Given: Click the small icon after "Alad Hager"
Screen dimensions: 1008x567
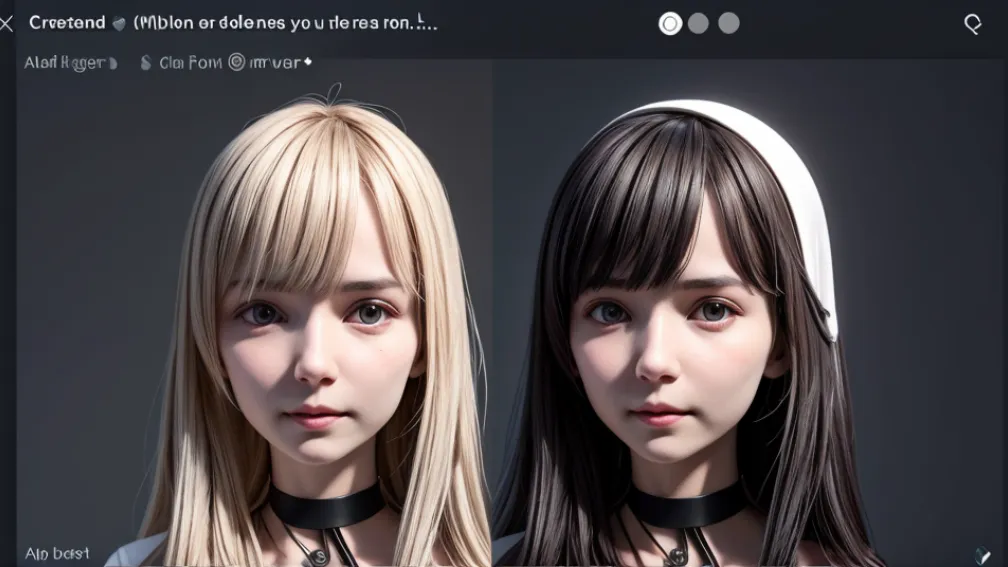Looking at the screenshot, I should click(112, 63).
